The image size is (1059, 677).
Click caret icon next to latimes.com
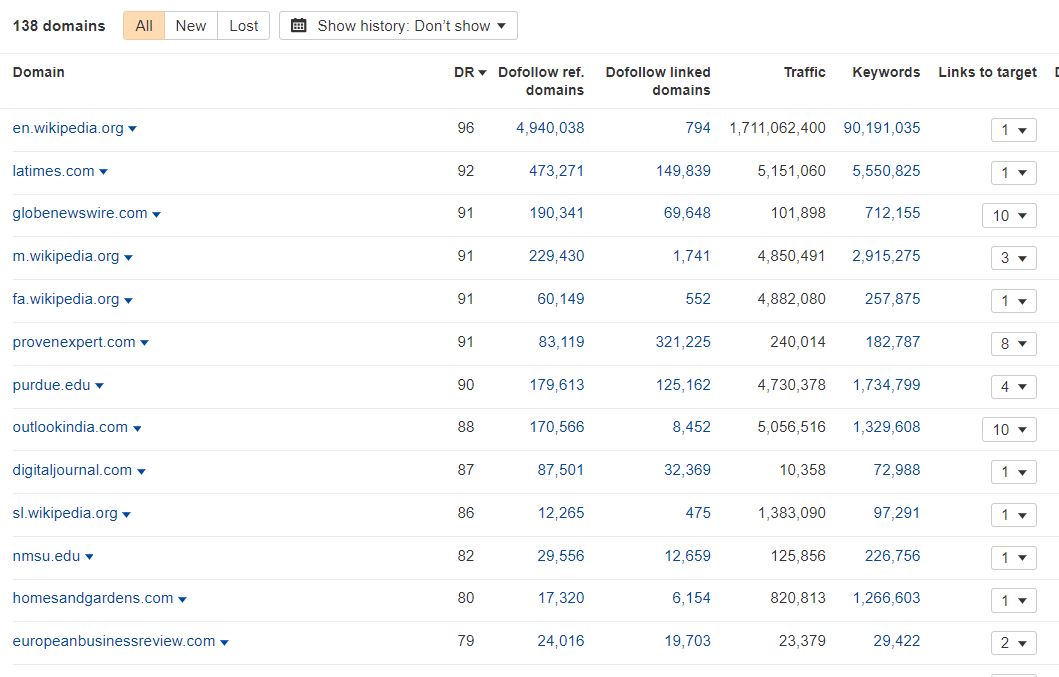point(103,172)
